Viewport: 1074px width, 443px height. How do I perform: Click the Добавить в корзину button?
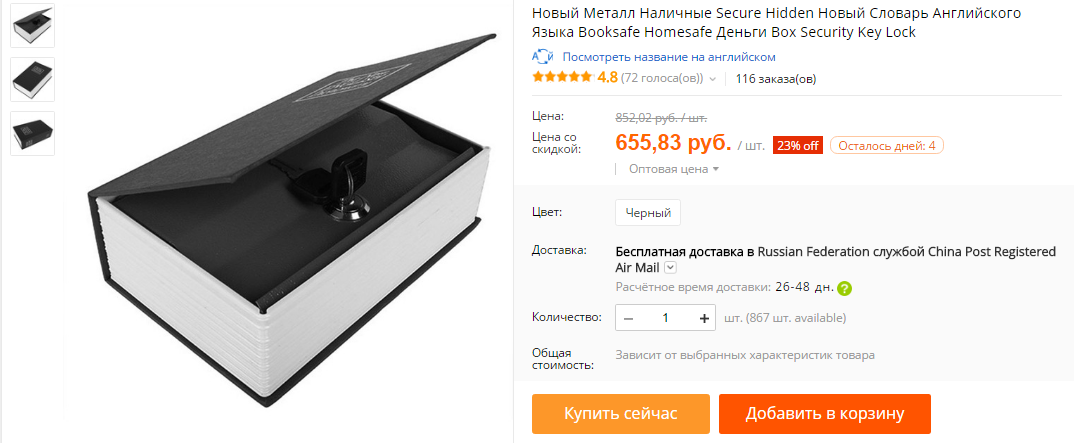[825, 414]
